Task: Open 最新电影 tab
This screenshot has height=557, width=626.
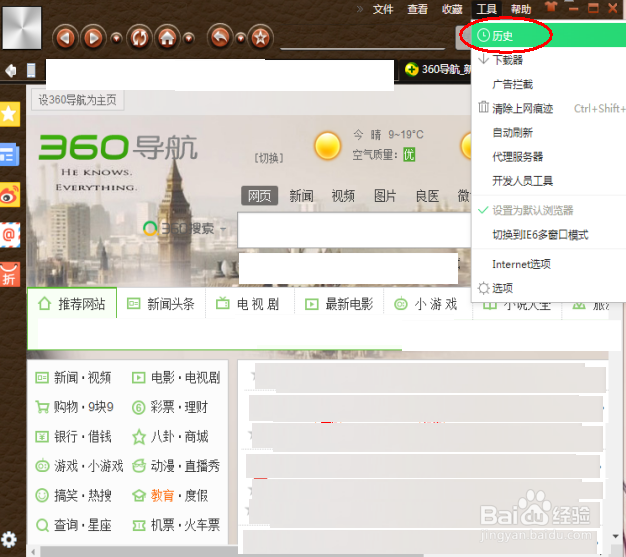Action: click(339, 304)
